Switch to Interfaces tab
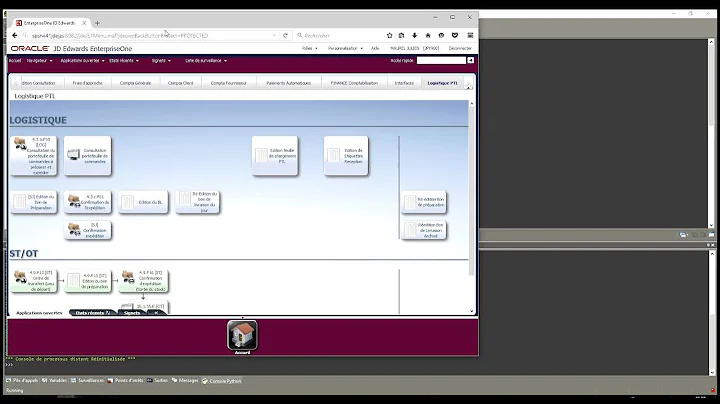The width and height of the screenshot is (720, 404). [x=404, y=83]
